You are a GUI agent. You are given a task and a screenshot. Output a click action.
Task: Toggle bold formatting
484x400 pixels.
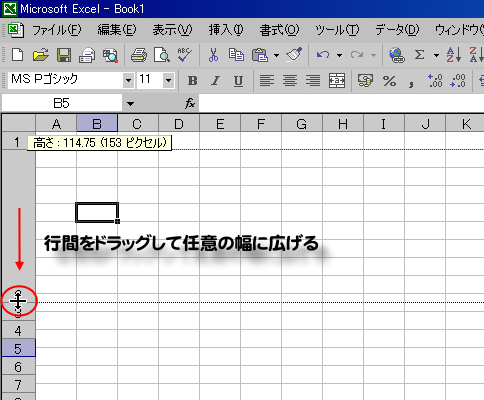tap(192, 81)
